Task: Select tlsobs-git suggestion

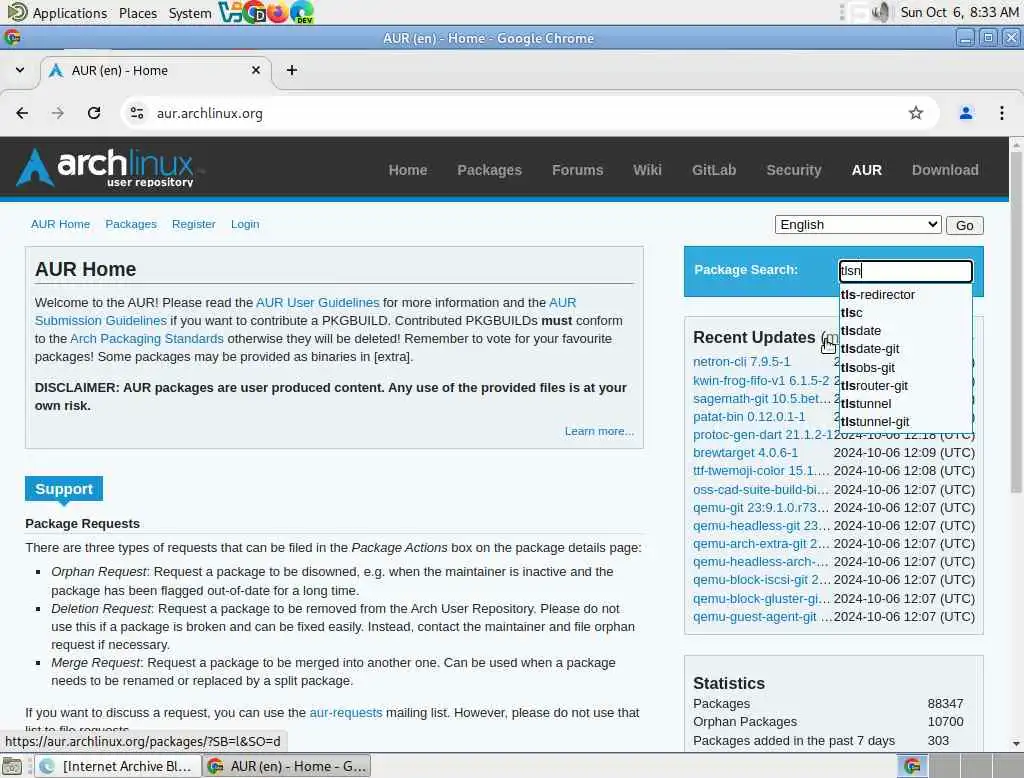Action: tap(905, 368)
